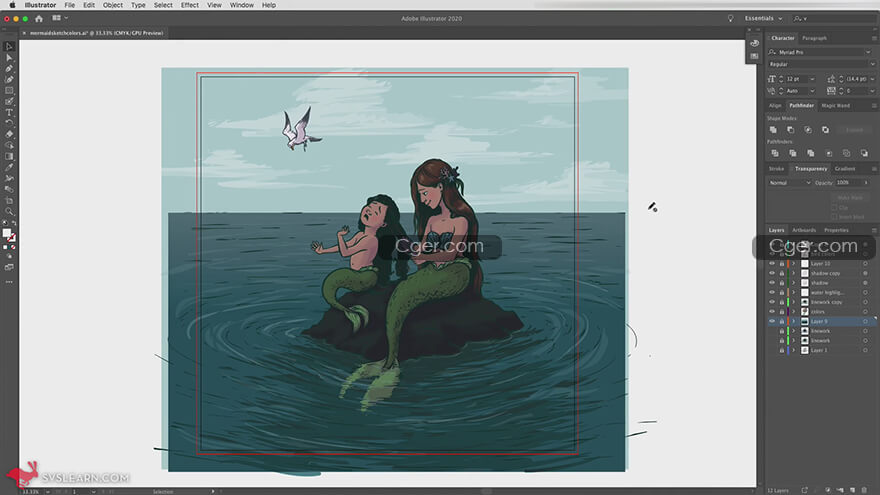Click the Expand button in Pathfinder

coord(854,130)
